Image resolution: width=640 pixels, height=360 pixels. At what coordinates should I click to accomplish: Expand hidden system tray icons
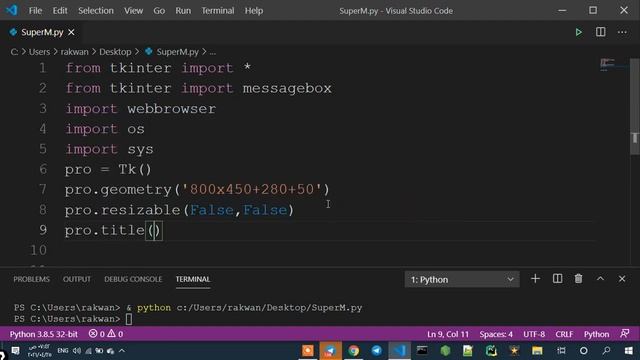coord(122,351)
